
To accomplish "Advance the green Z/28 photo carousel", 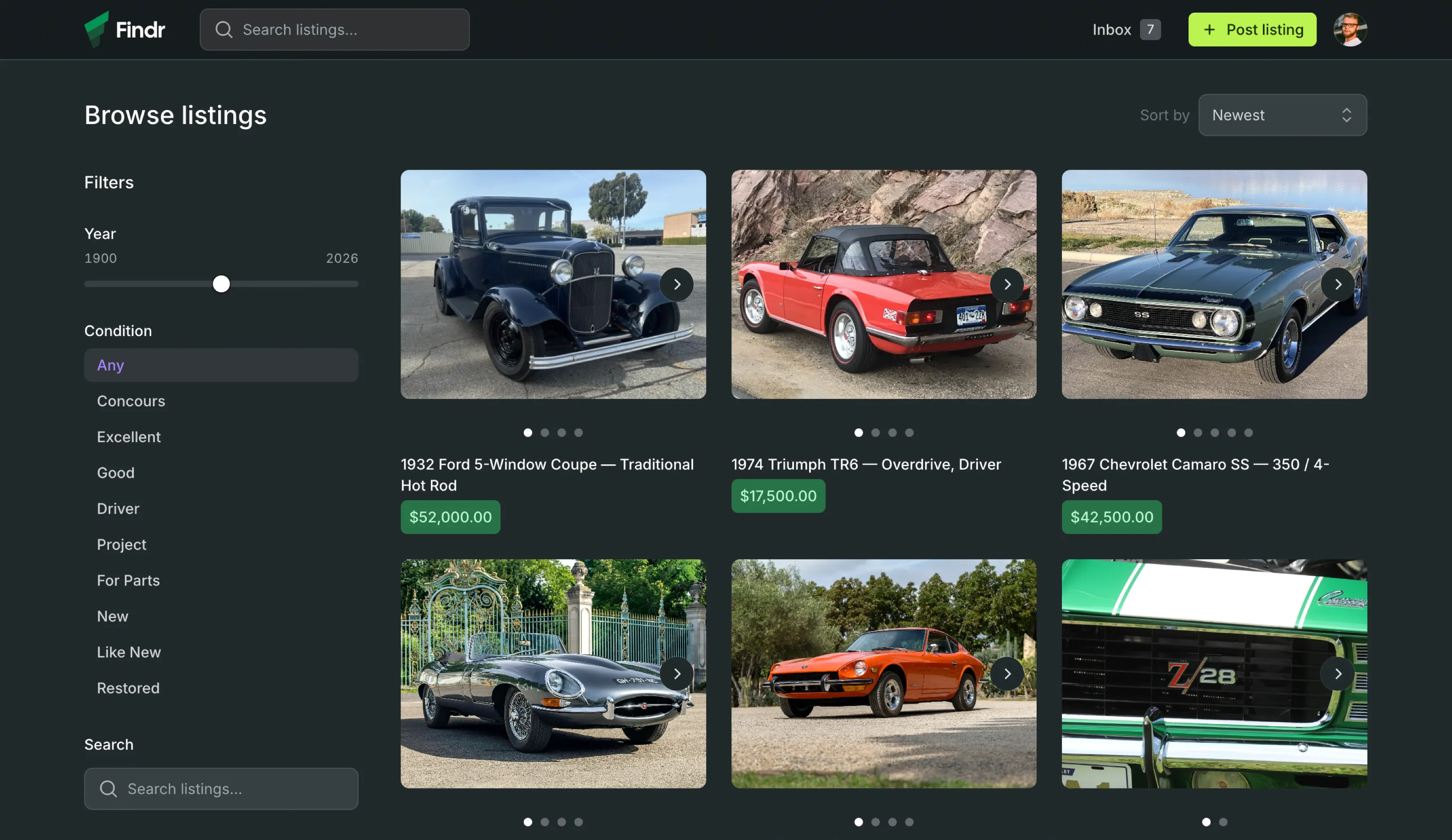I will [1338, 674].
